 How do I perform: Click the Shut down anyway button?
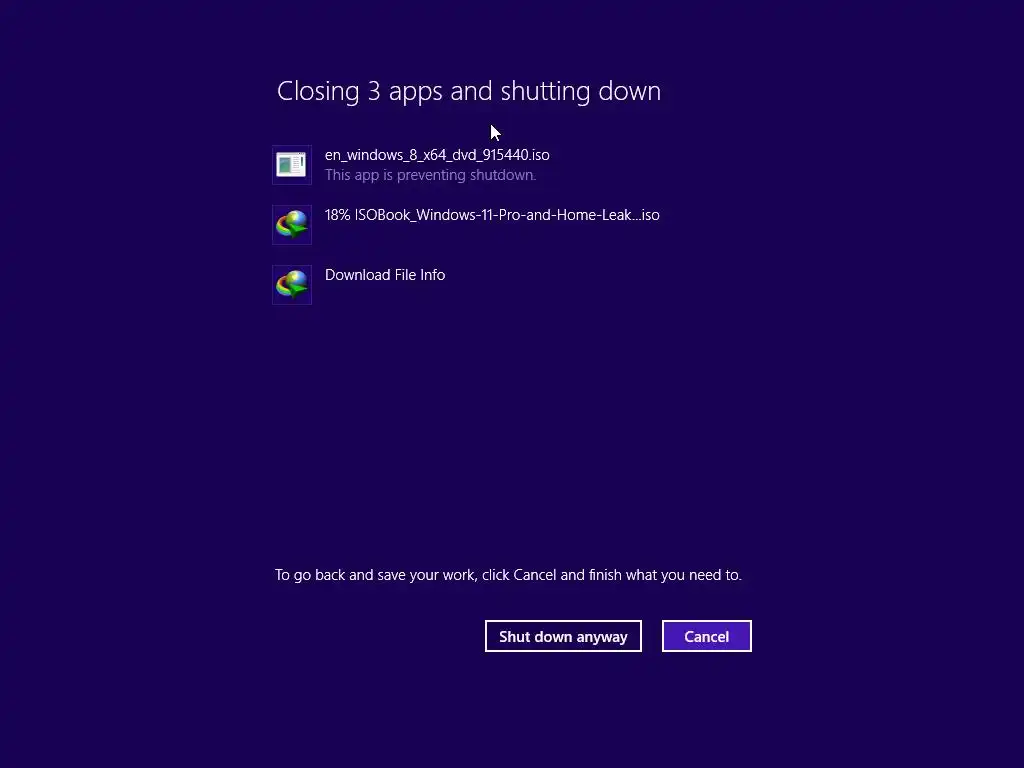click(563, 636)
